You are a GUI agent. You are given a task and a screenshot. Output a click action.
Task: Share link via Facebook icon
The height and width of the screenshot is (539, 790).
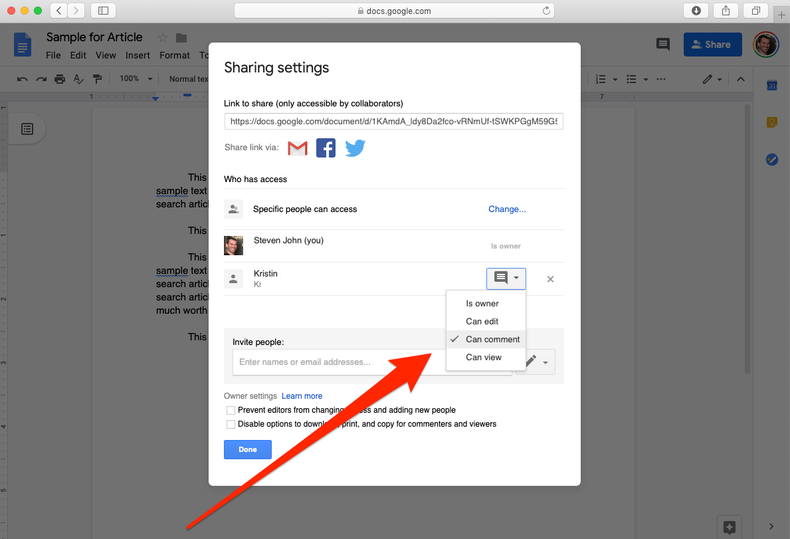(x=326, y=148)
